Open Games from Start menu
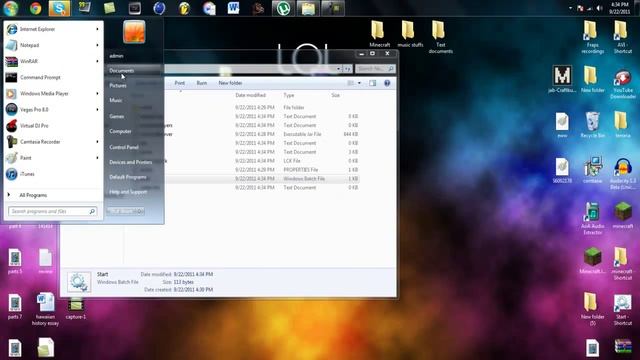The image size is (640, 360). click(117, 116)
